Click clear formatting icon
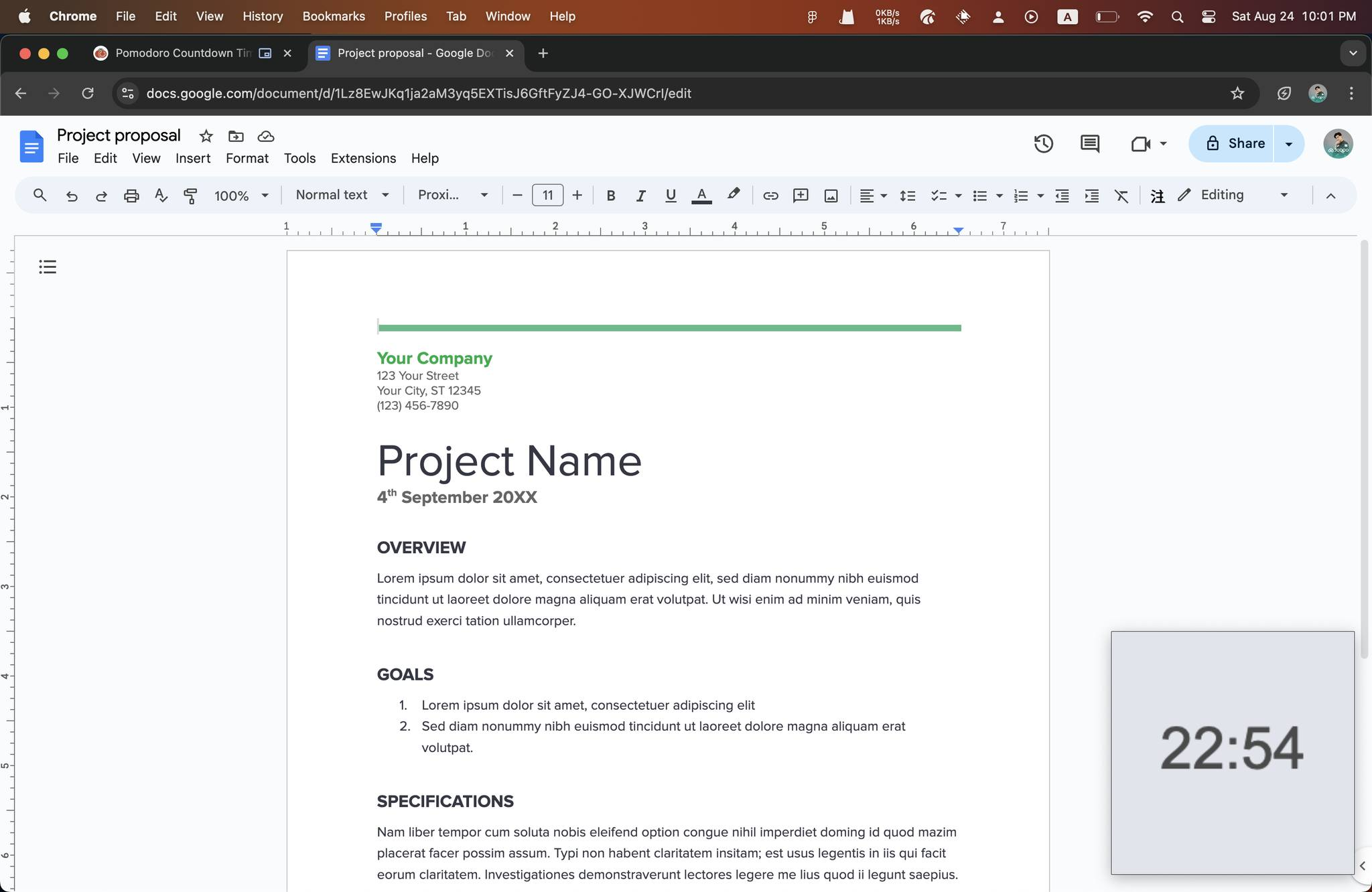 tap(1121, 196)
